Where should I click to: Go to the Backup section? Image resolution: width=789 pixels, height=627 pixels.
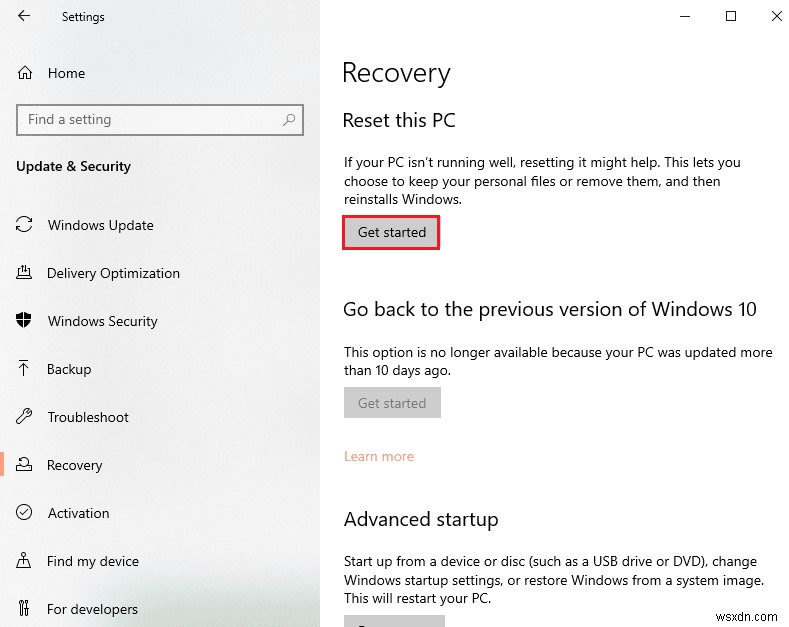(x=69, y=369)
